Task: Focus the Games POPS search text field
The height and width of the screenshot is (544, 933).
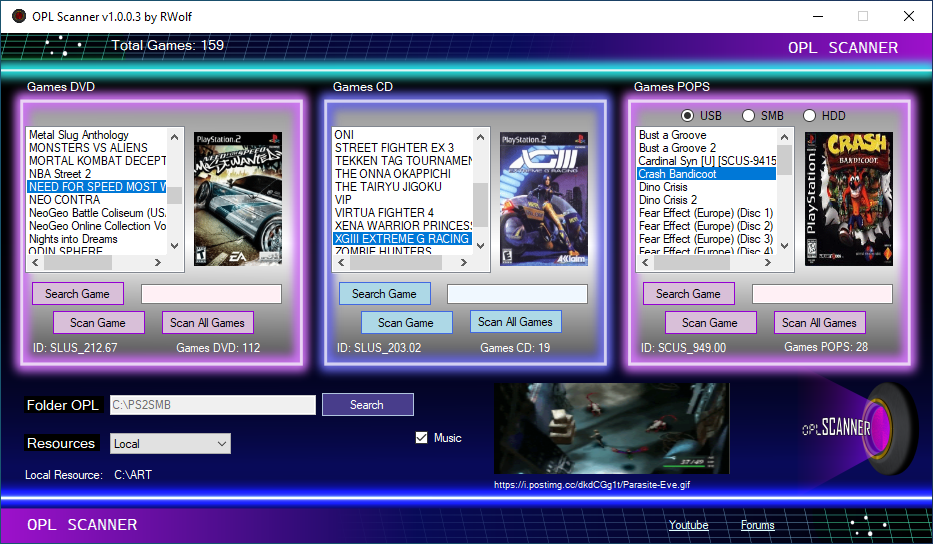Action: point(822,294)
